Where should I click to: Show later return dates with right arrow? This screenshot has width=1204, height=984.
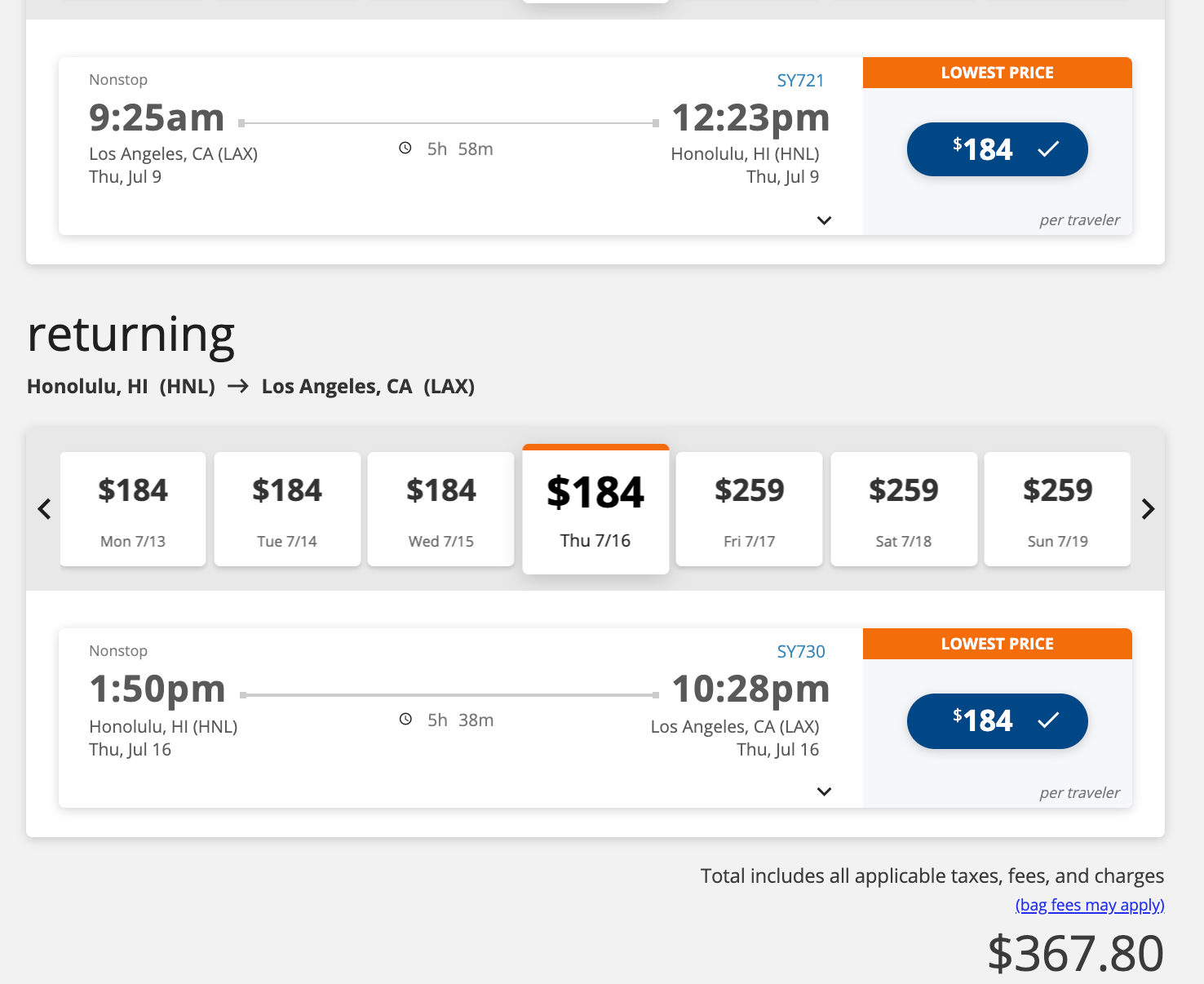pyautogui.click(x=1148, y=509)
